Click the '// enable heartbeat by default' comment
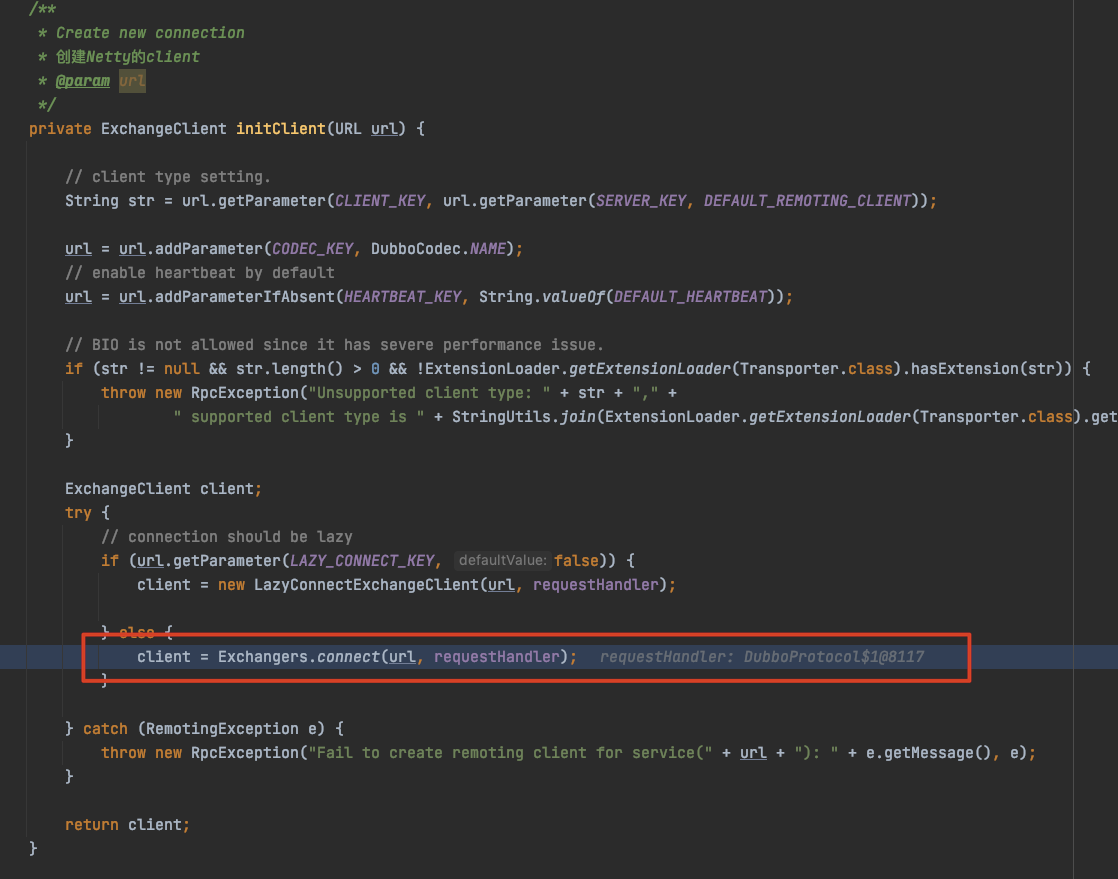This screenshot has width=1118, height=879. tap(200, 273)
